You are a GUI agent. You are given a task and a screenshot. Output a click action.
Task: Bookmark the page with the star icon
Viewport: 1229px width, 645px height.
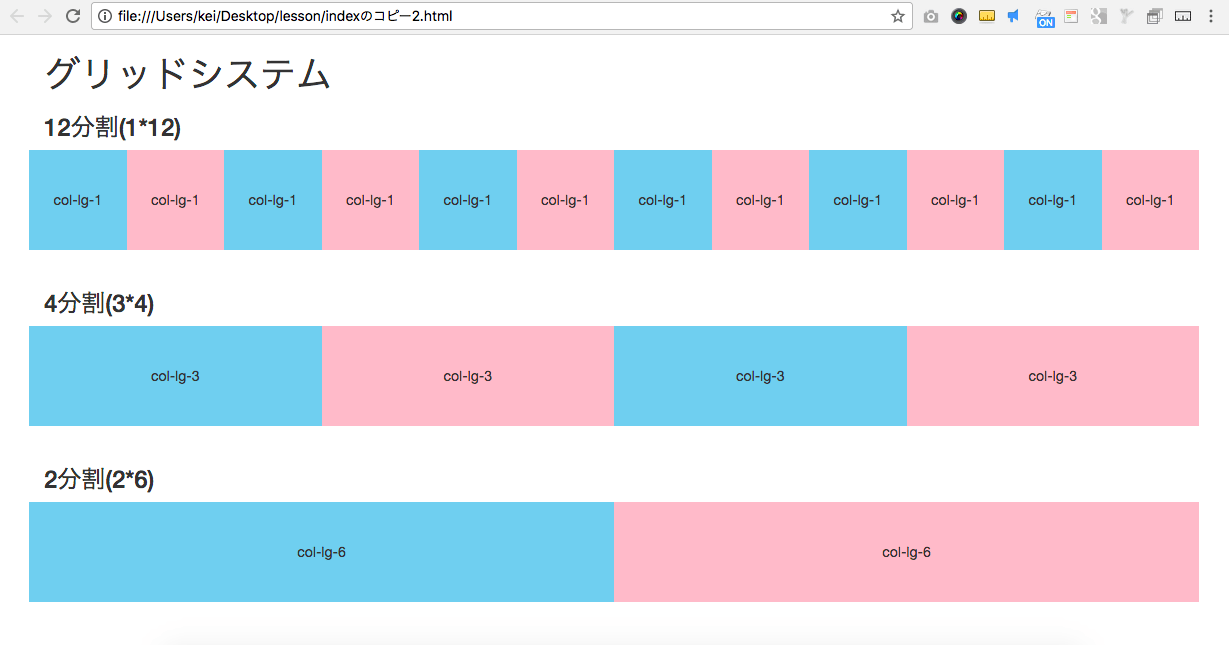click(x=896, y=16)
